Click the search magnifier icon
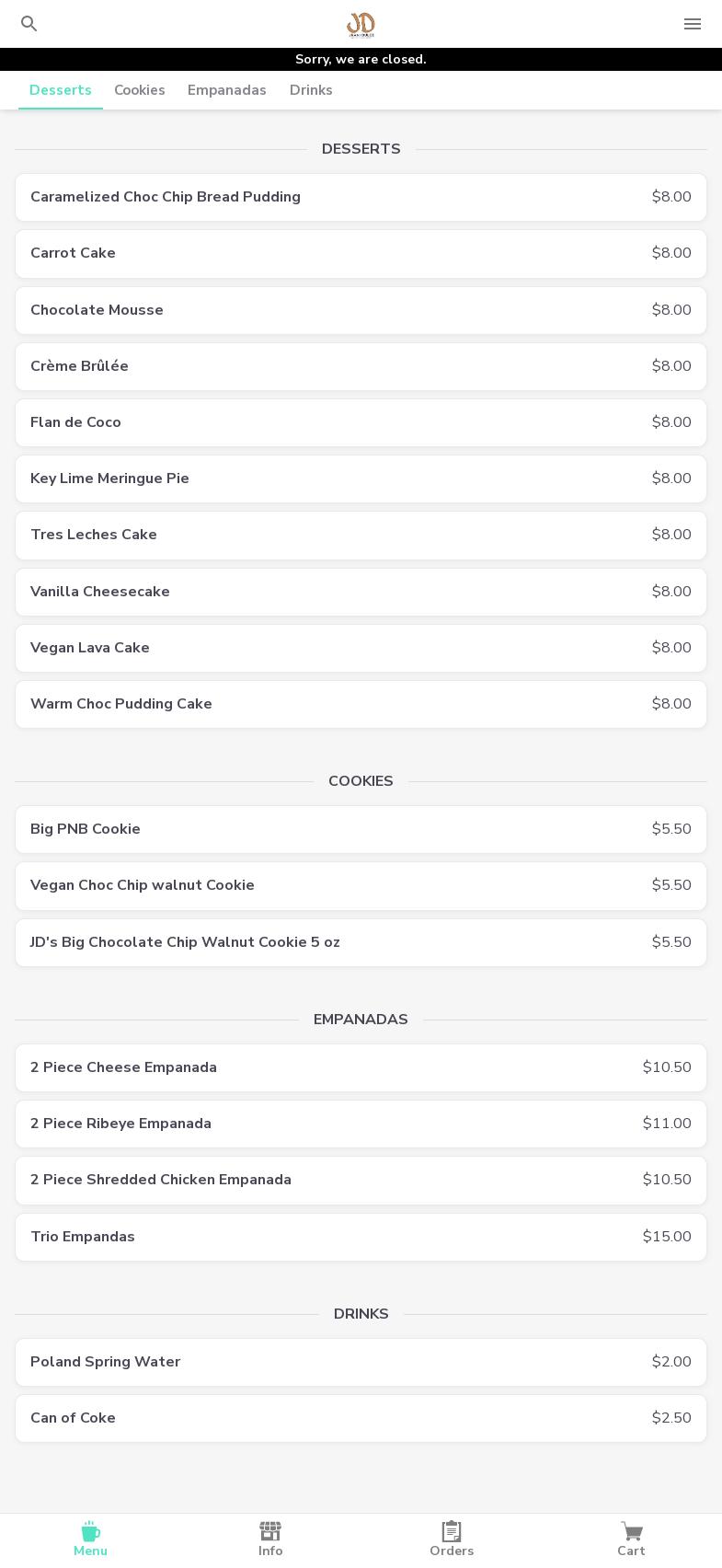 29,24
